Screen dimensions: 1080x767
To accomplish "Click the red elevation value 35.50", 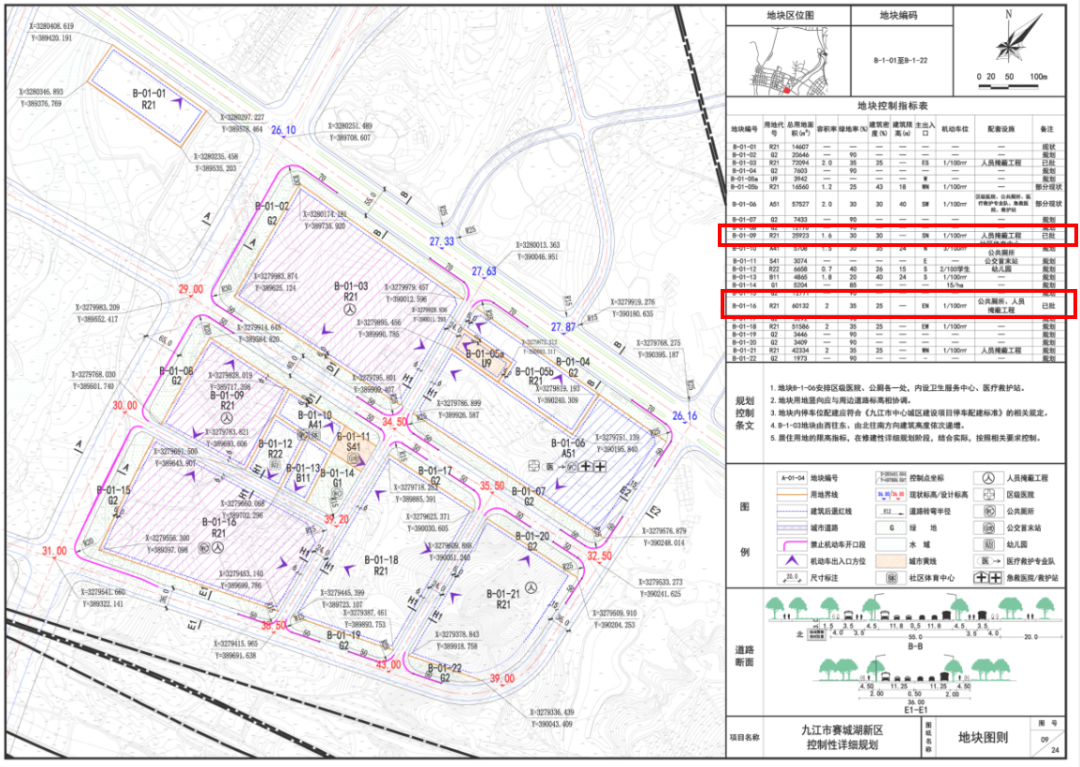I will [492, 486].
